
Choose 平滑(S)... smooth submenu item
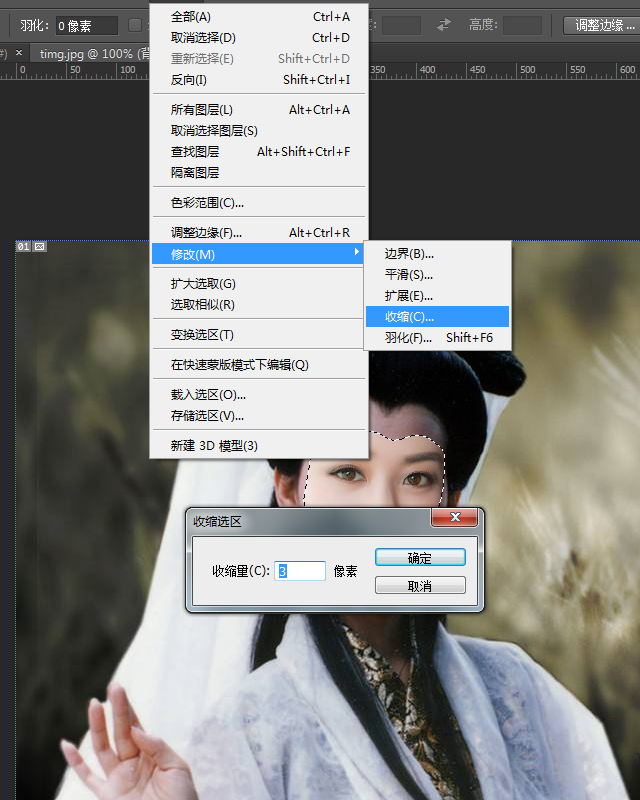437,274
